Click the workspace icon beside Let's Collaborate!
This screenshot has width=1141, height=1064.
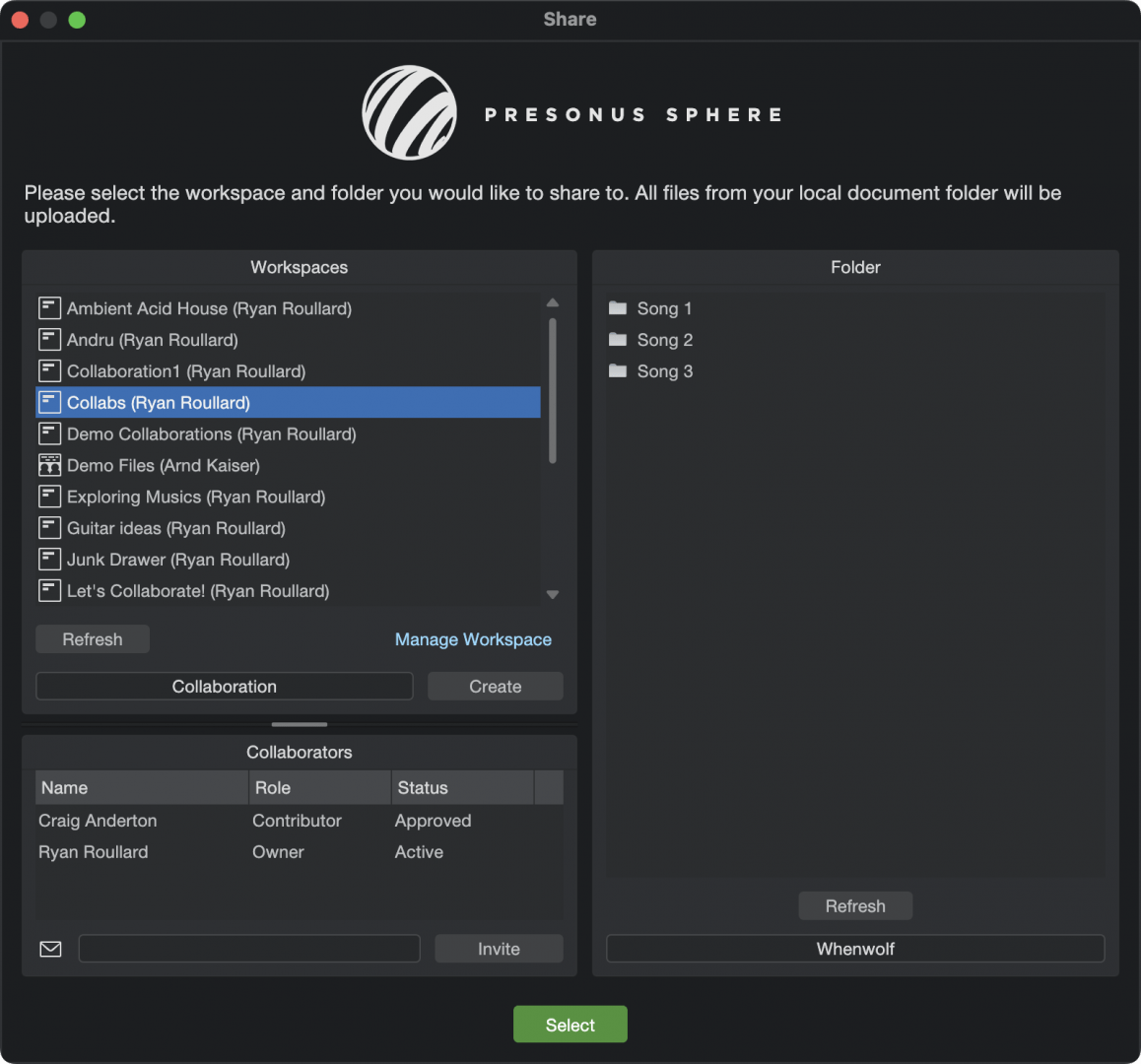click(x=49, y=590)
